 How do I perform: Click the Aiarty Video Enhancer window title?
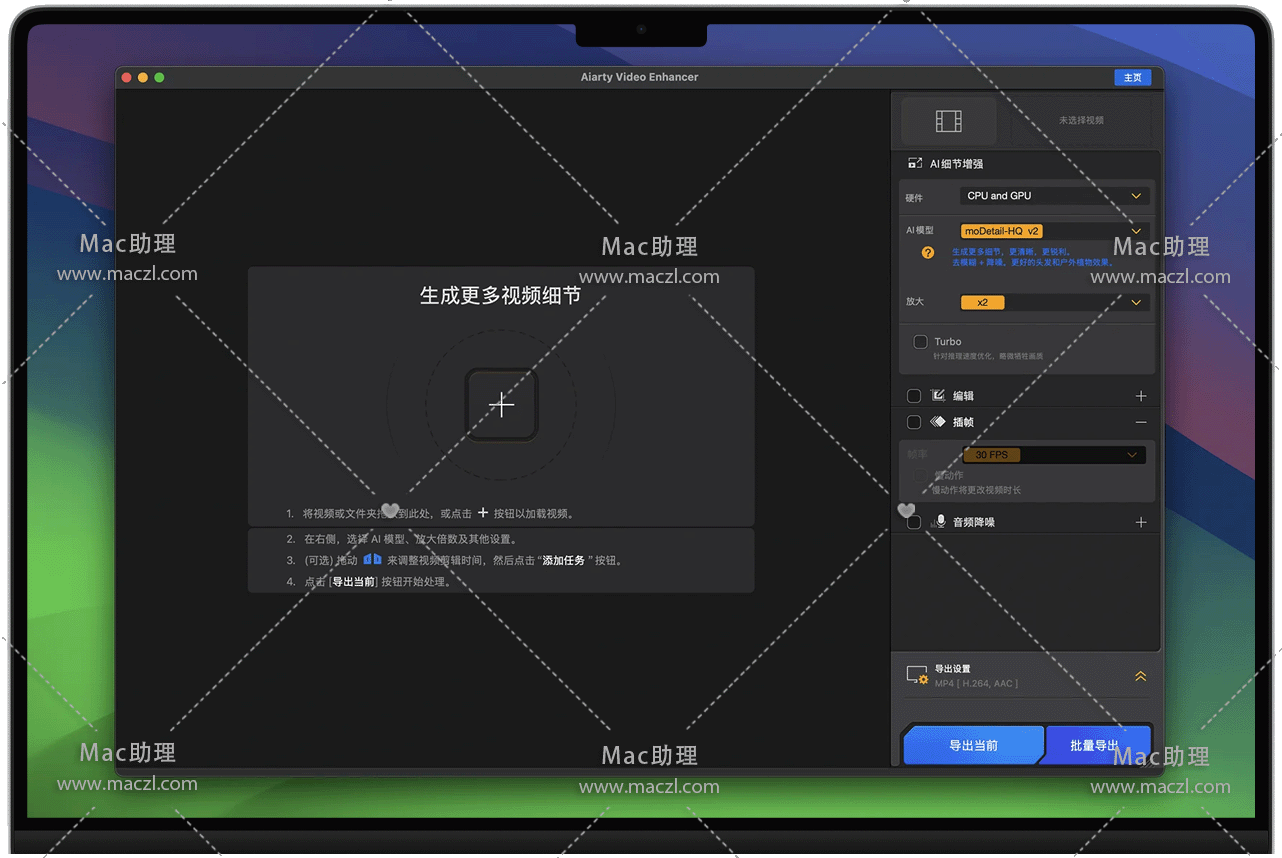(640, 77)
